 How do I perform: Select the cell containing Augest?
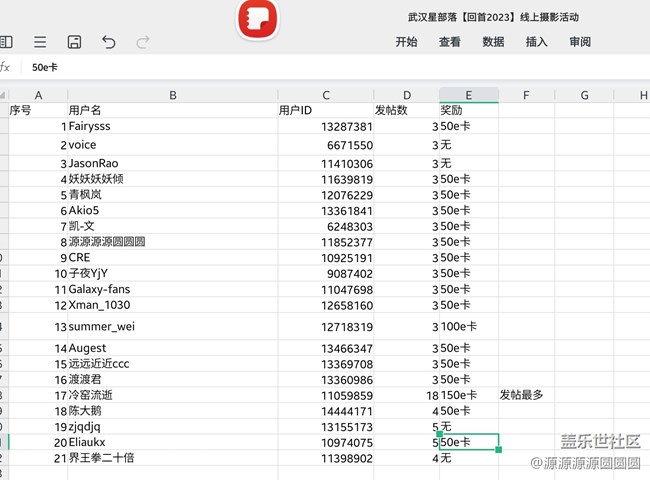coord(173,348)
